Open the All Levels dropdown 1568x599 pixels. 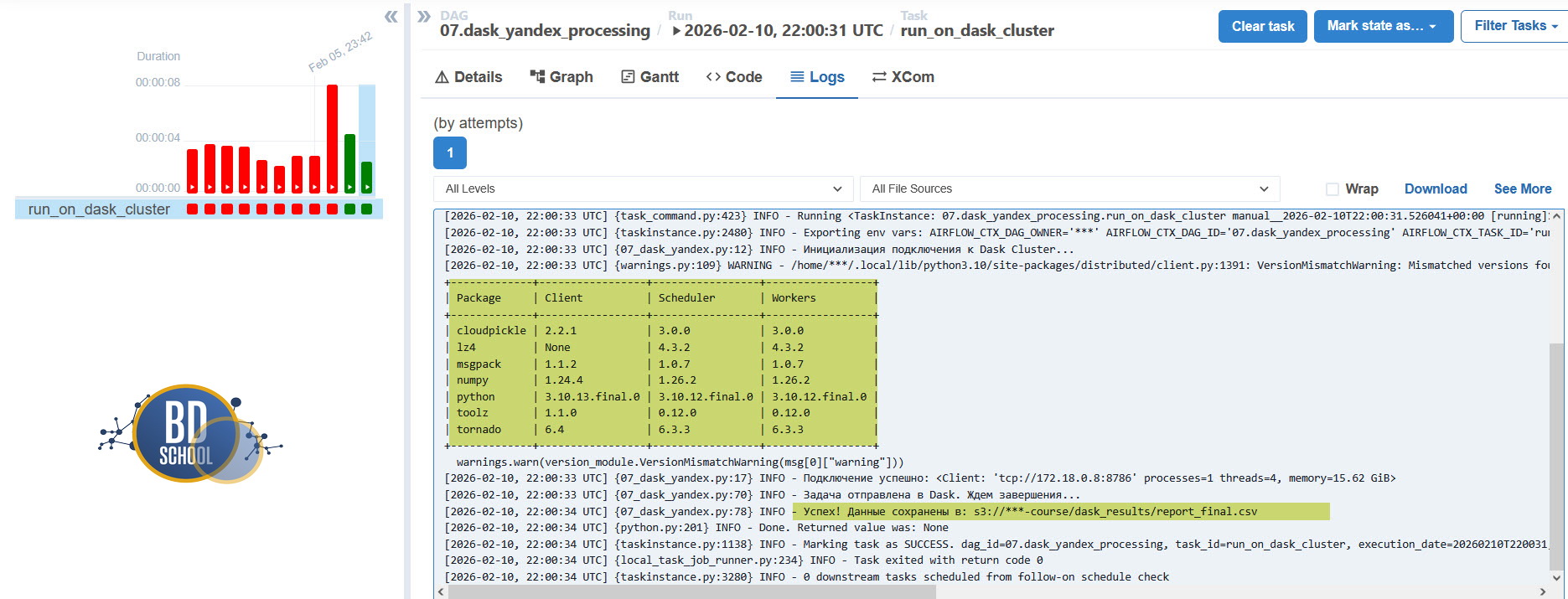pyautogui.click(x=643, y=188)
